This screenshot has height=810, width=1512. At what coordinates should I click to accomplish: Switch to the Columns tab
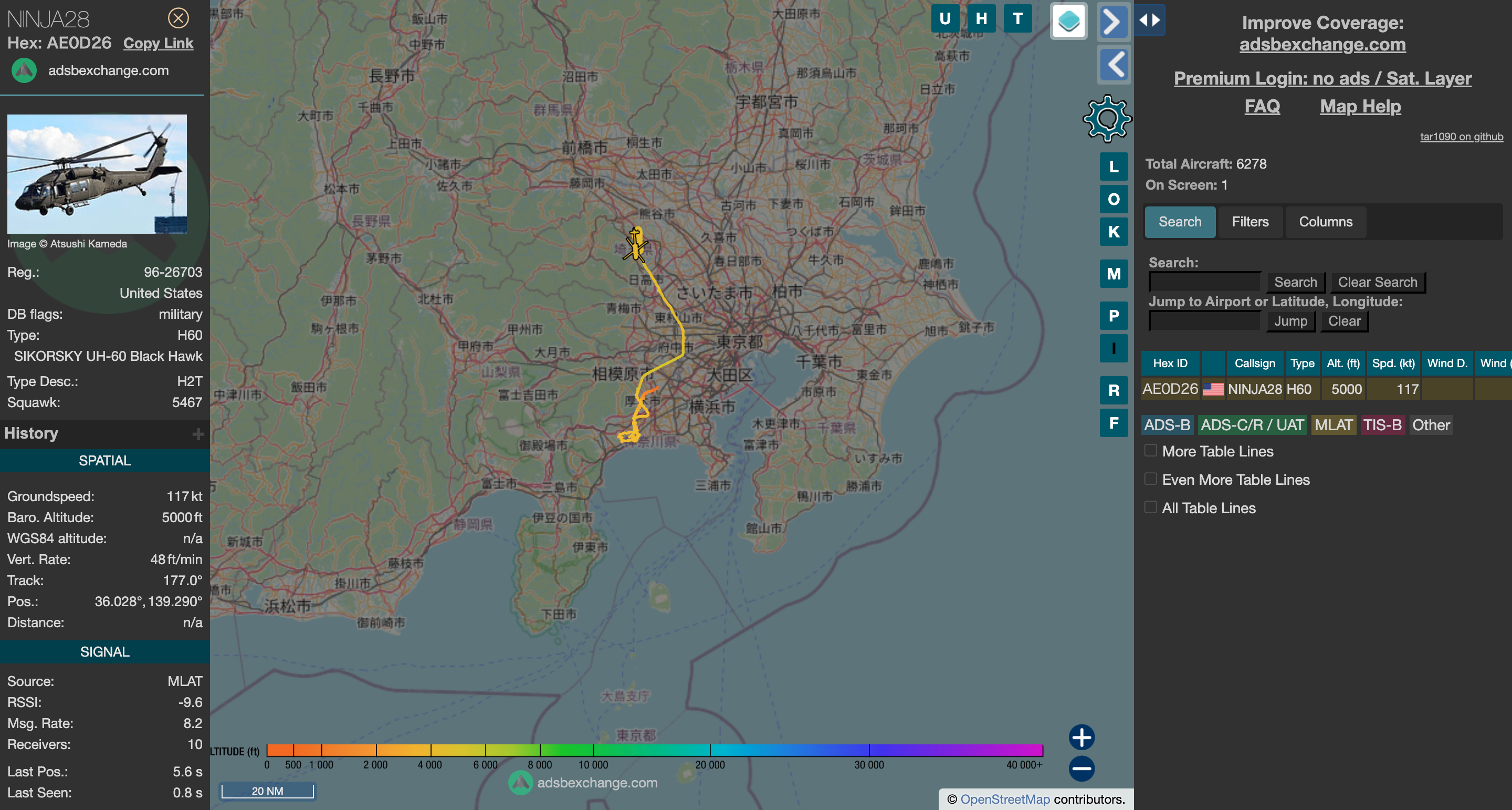click(x=1325, y=222)
